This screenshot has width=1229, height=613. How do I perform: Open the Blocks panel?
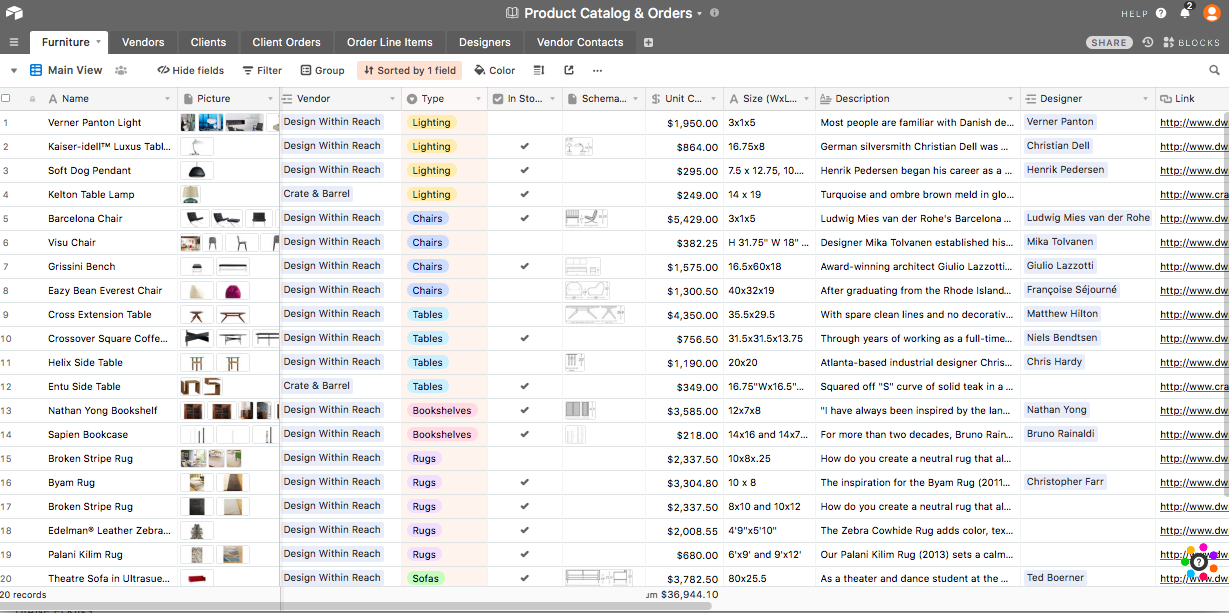click(x=1192, y=43)
